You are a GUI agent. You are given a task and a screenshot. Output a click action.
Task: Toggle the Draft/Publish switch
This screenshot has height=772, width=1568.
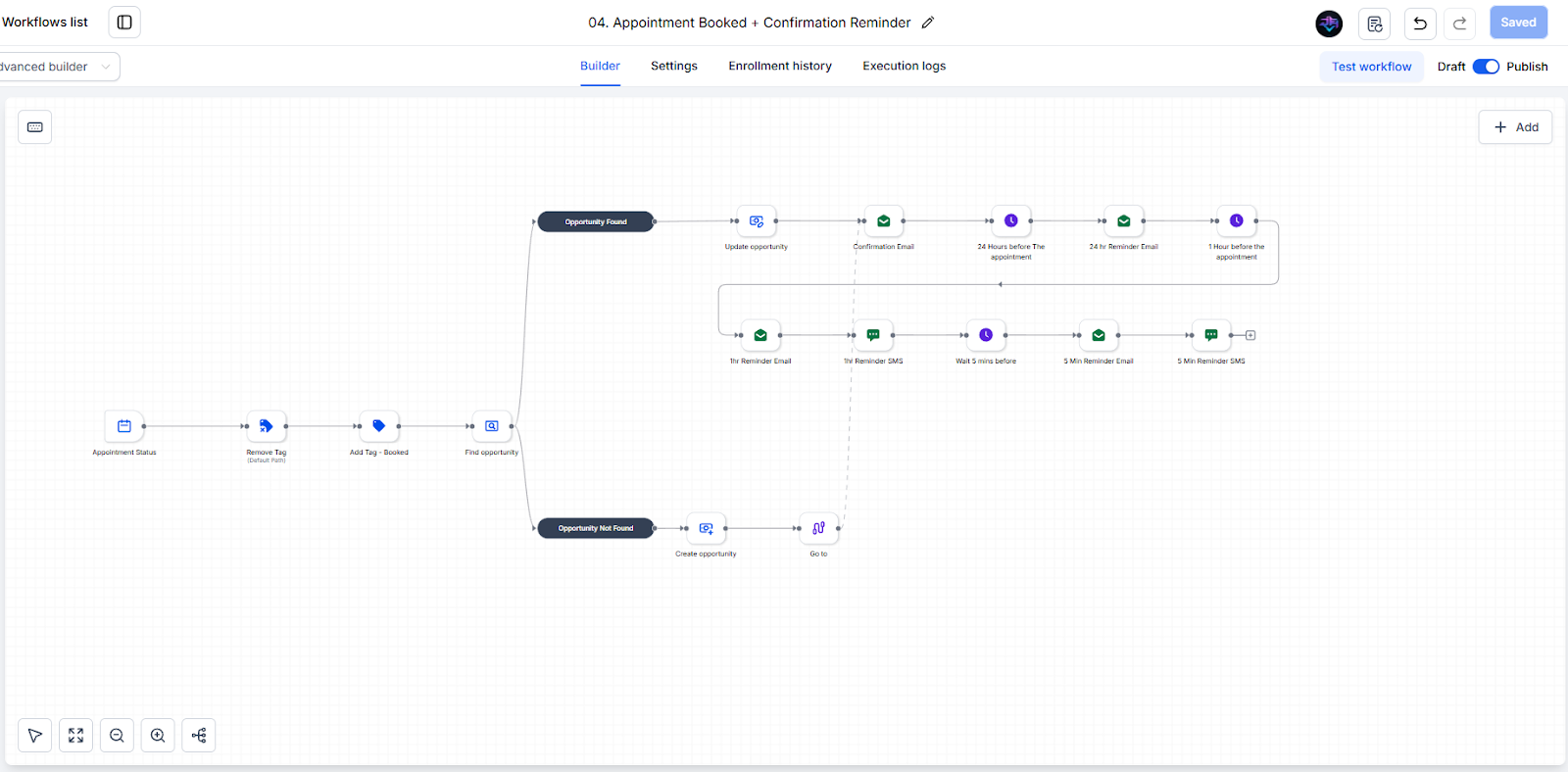(x=1486, y=67)
